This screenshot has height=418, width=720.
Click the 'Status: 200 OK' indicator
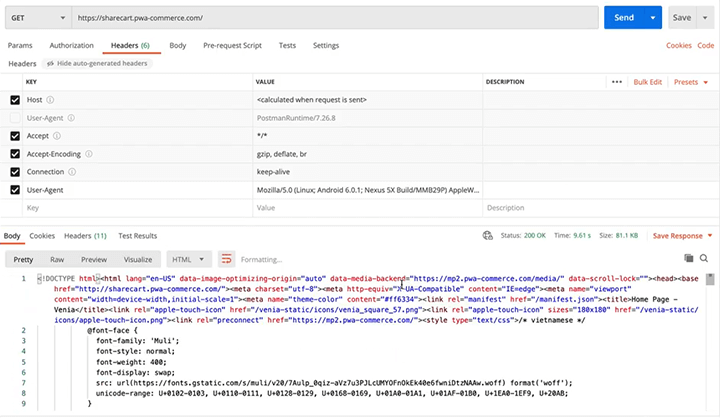523,236
